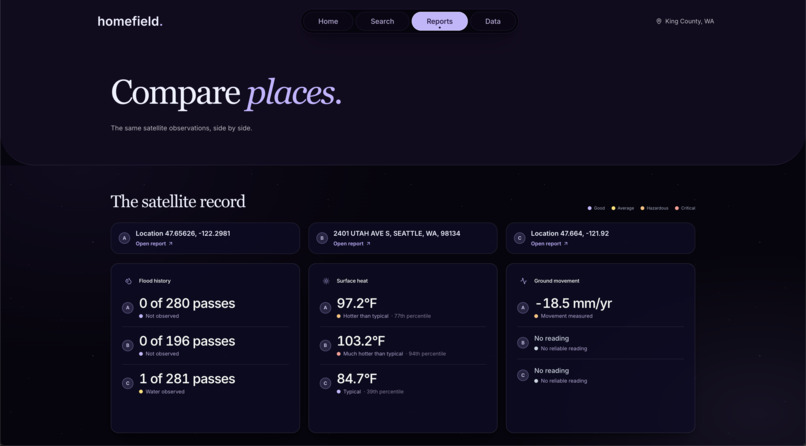Click the 84.7°F reading
806x446 pixels.
[x=357, y=379]
